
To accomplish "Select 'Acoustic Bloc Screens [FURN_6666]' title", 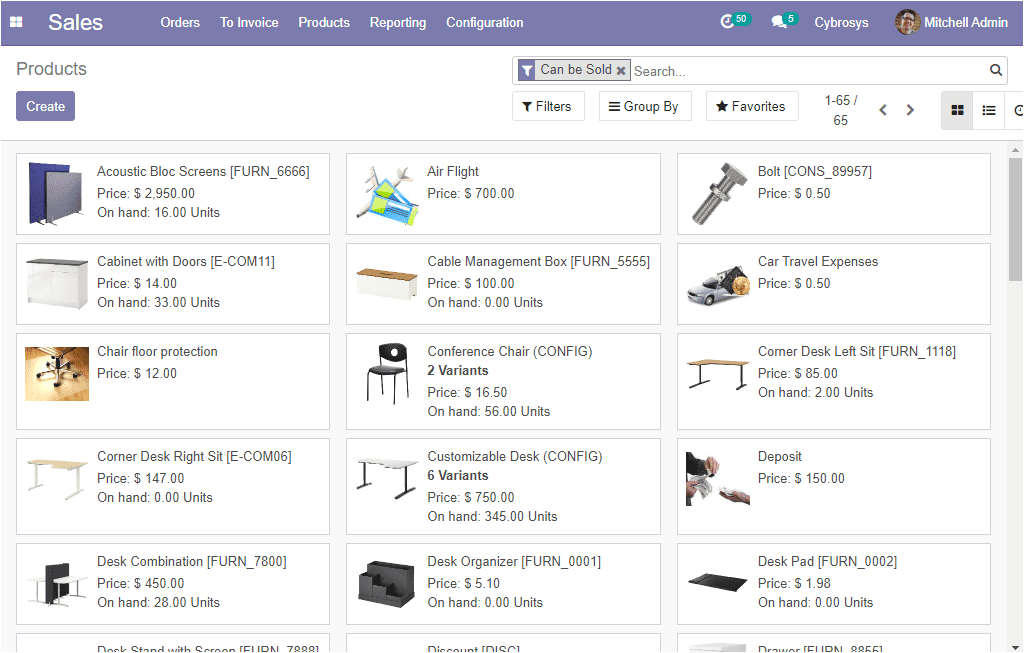I will coord(203,171).
